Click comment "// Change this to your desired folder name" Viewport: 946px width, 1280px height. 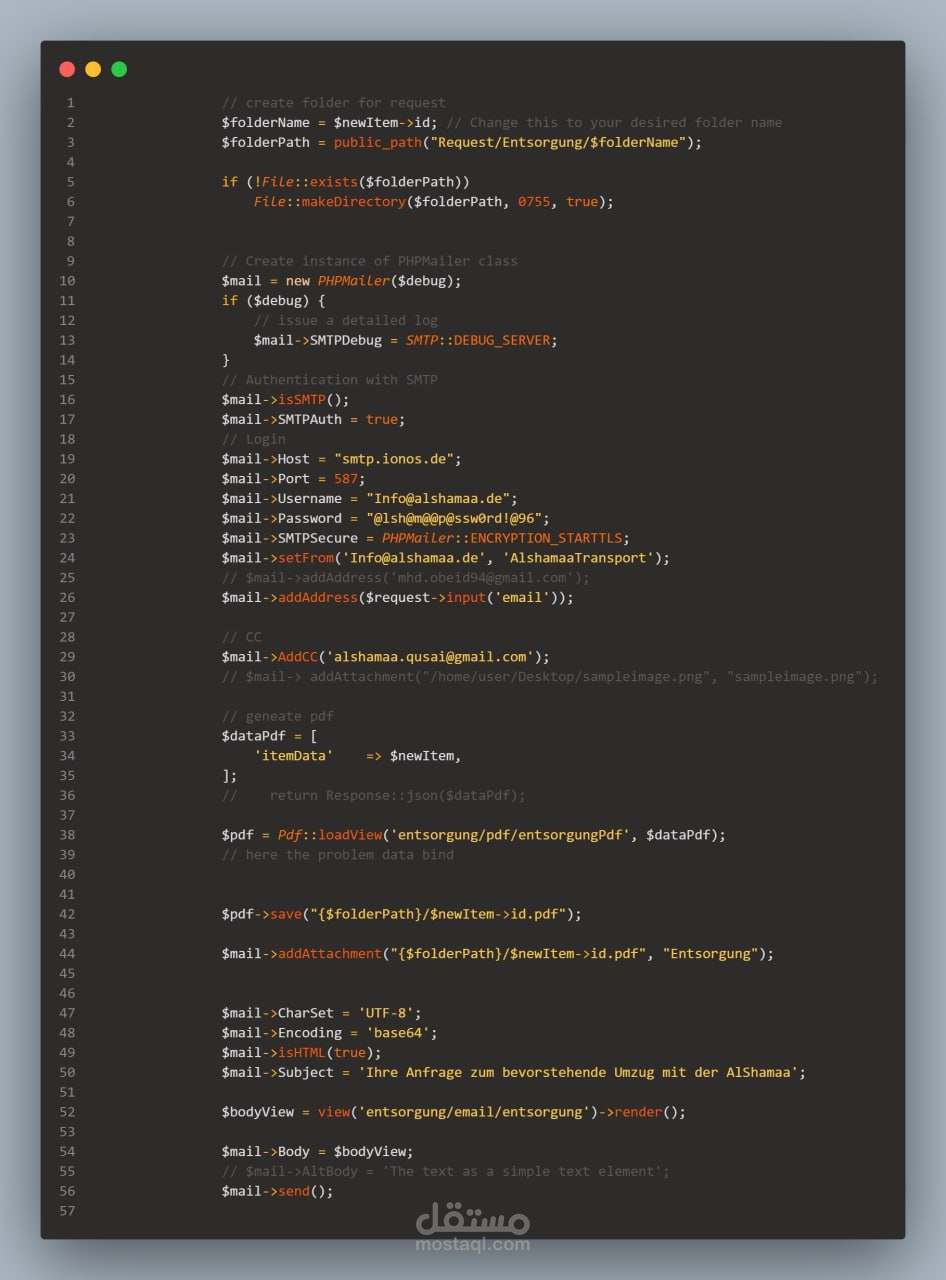point(614,122)
